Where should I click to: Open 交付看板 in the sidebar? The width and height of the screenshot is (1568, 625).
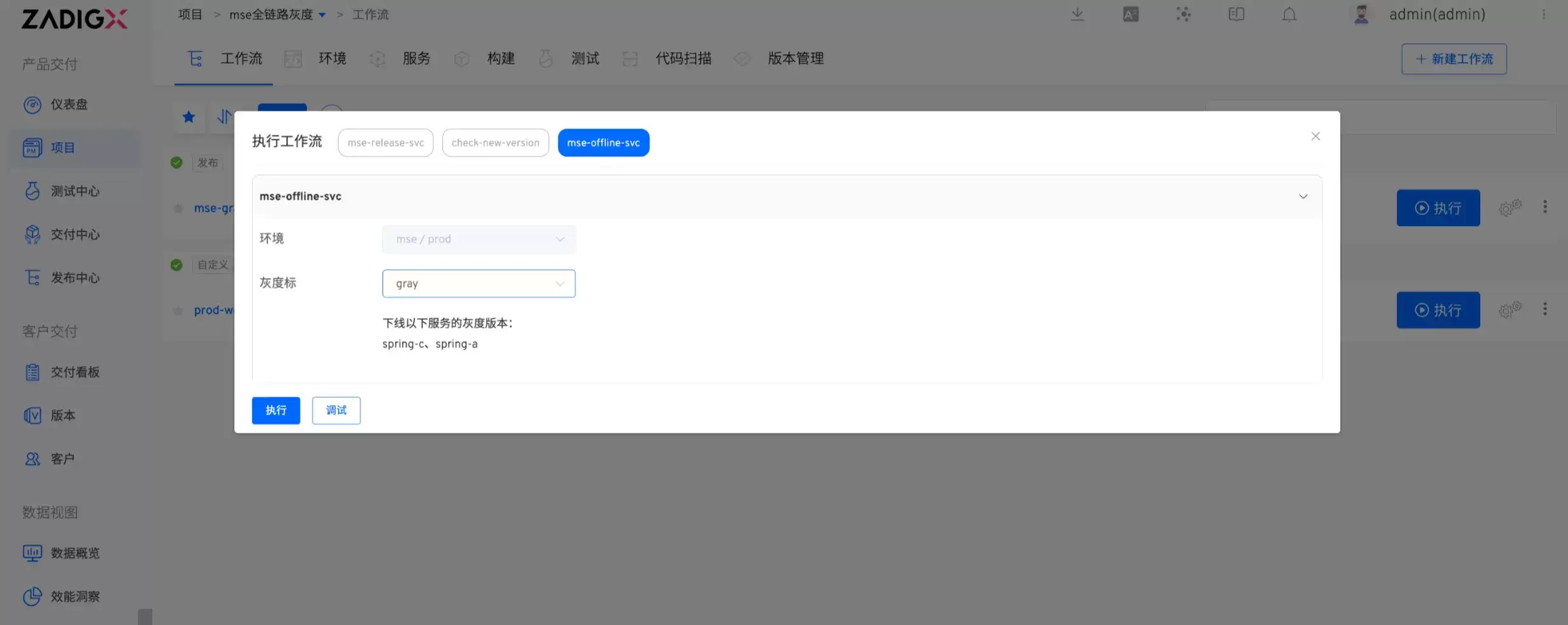click(62, 372)
